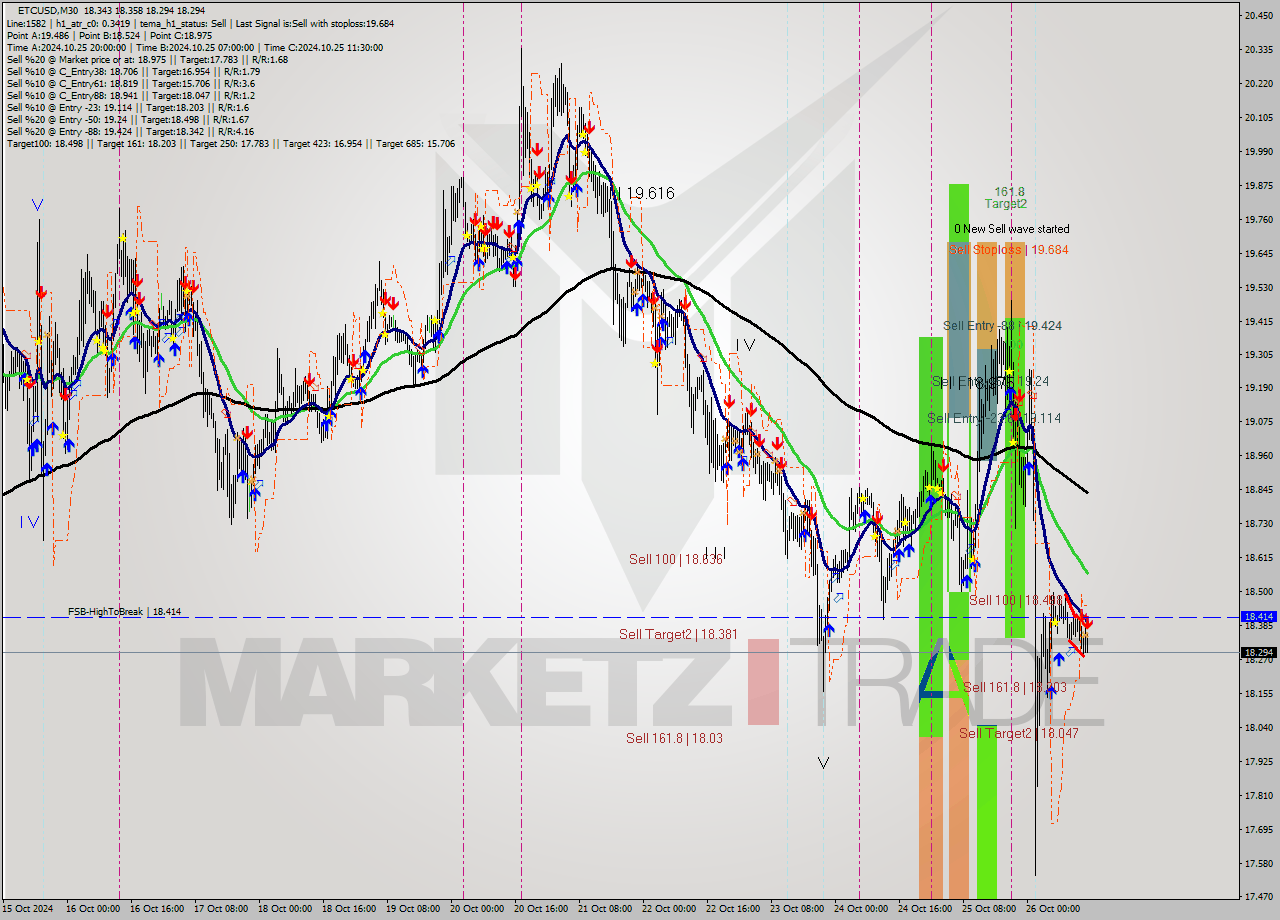Select the 'Sell 100 | 18.498' label

coord(1018,600)
